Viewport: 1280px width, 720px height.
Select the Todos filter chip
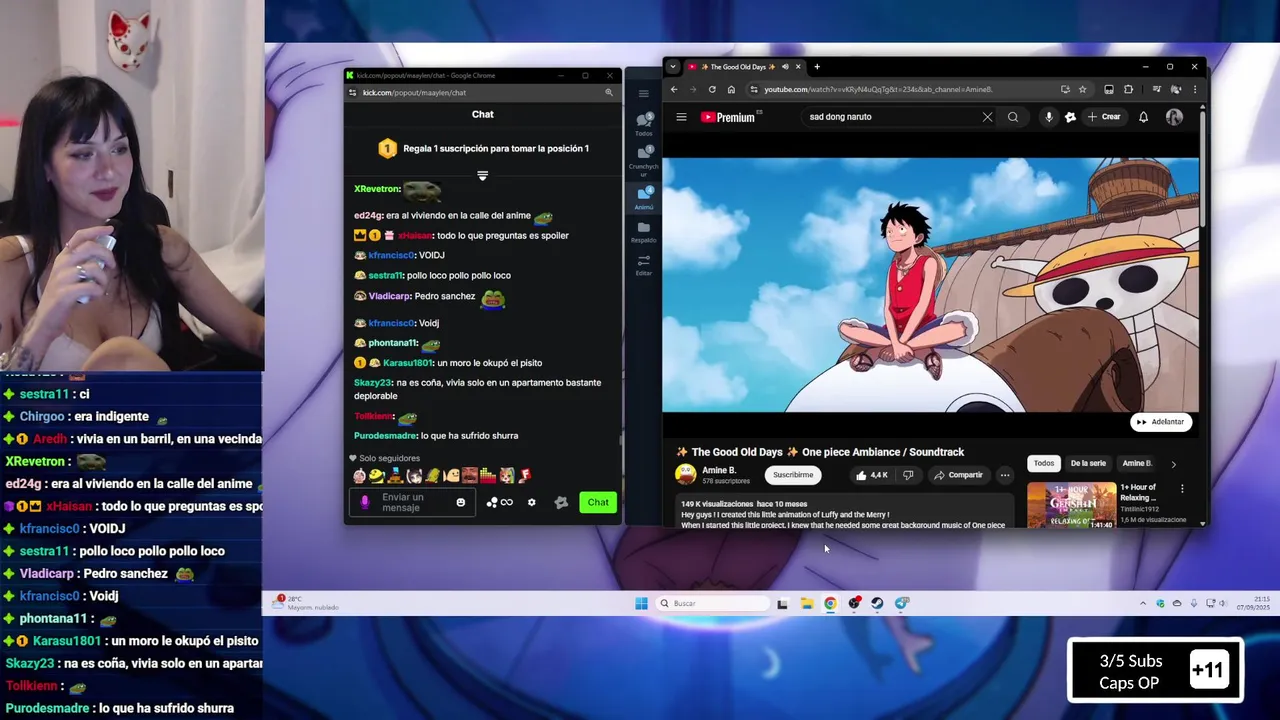[x=1044, y=463]
